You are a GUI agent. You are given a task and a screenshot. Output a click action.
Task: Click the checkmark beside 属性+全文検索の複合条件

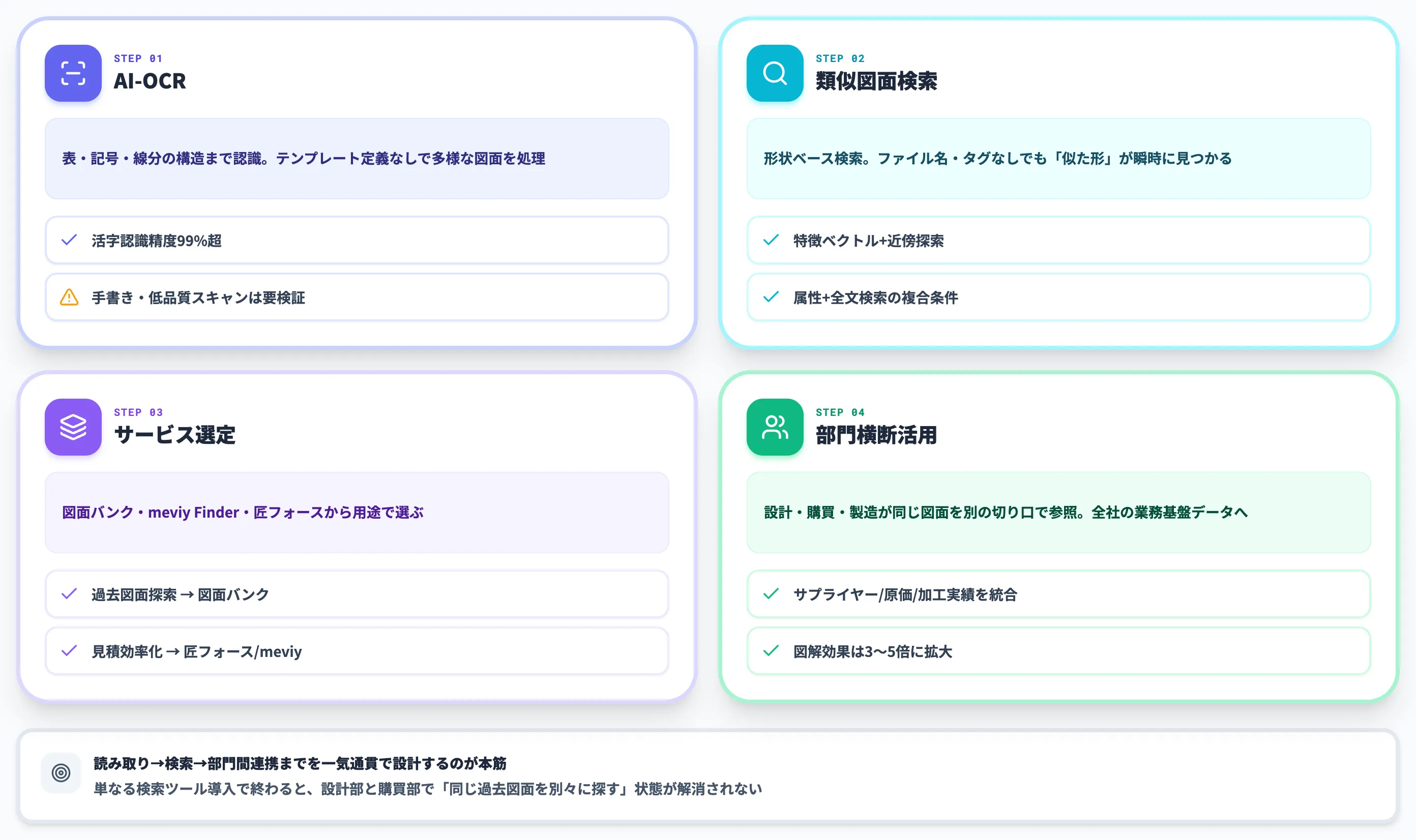click(x=771, y=297)
